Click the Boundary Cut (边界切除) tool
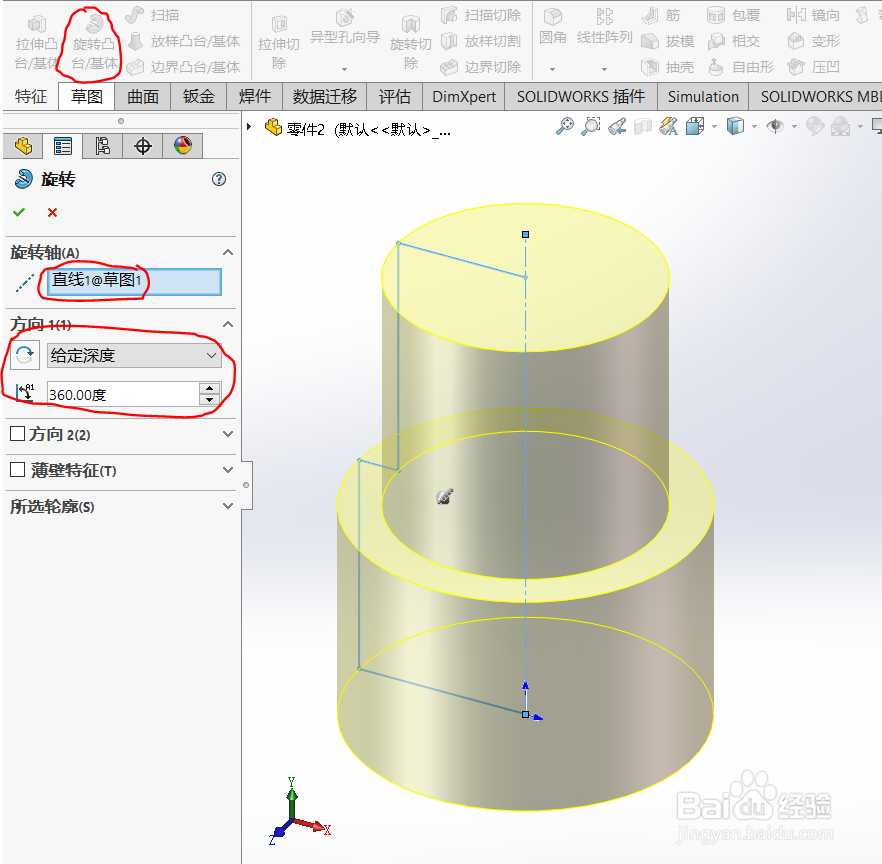This screenshot has width=882, height=864. [481, 67]
